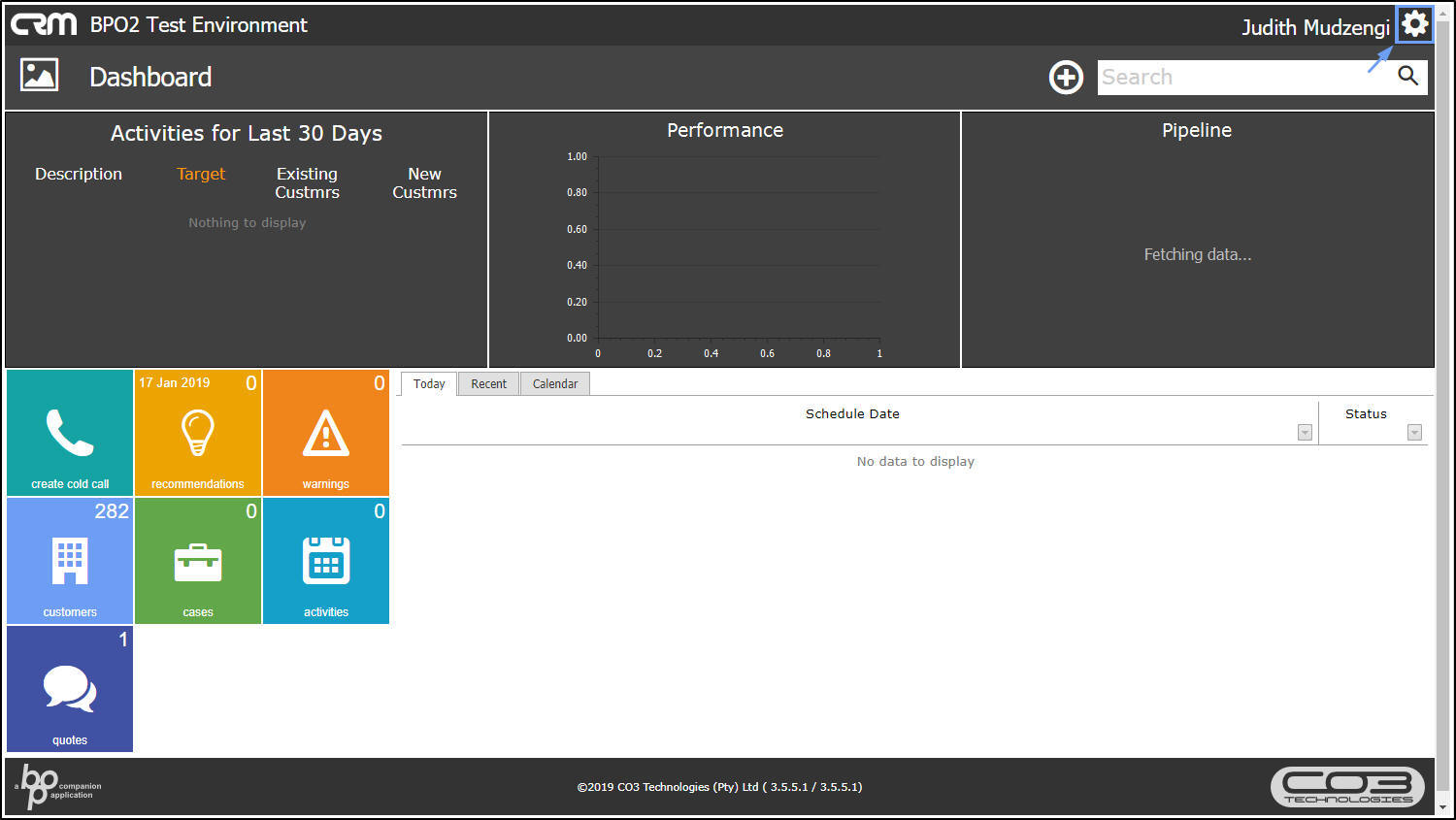
Task: Open the Schedule Date filter dropdown
Action: coord(1305,433)
